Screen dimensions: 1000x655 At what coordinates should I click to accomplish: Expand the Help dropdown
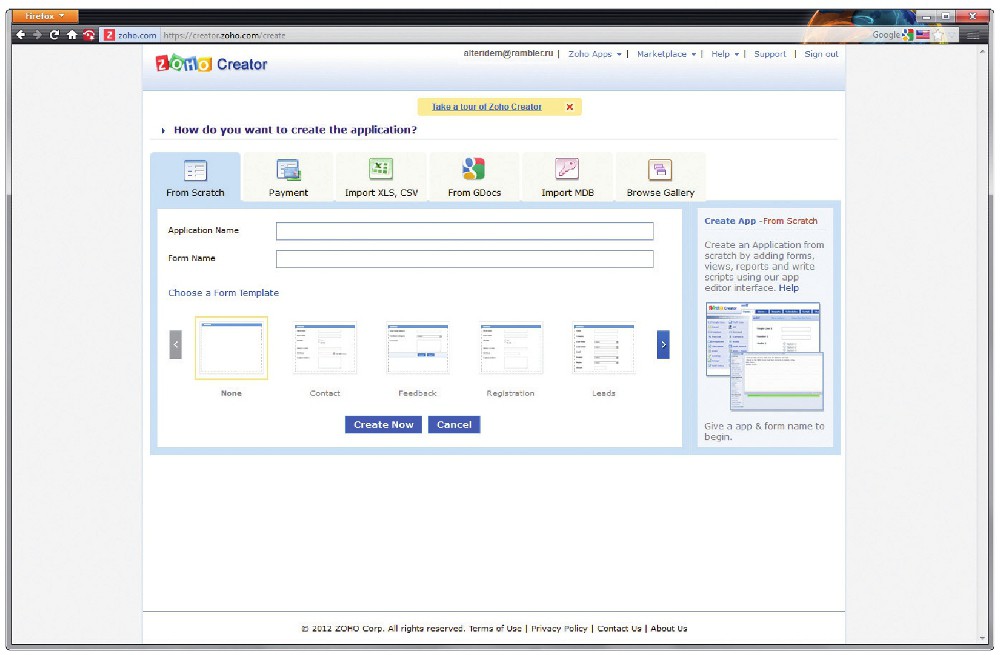[x=725, y=54]
